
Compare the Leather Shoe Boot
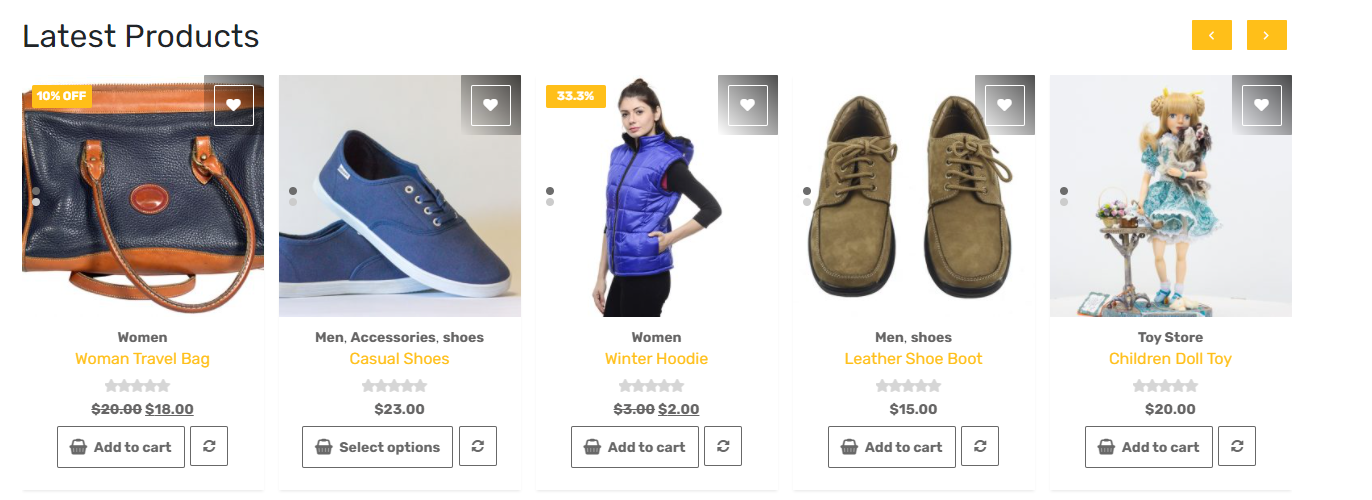point(980,446)
